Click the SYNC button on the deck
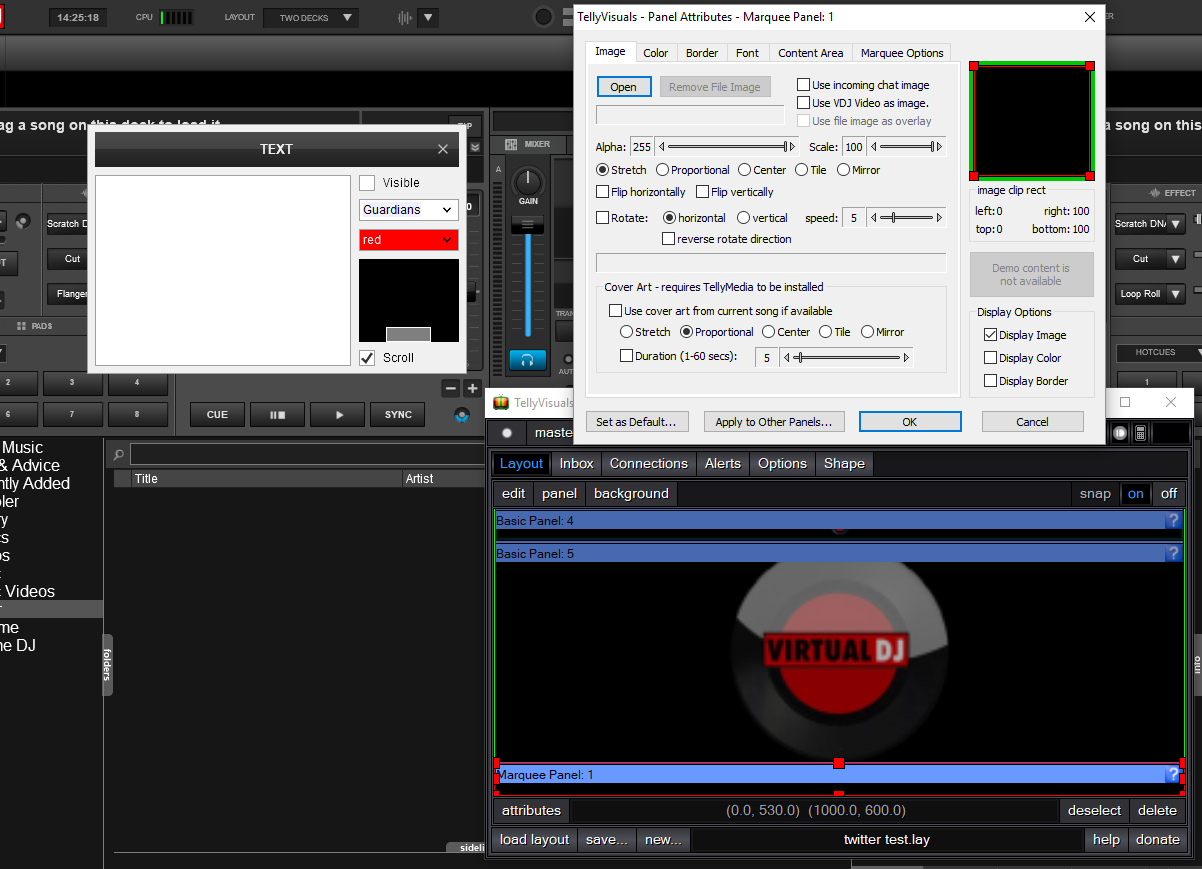The image size is (1202, 869). [398, 415]
